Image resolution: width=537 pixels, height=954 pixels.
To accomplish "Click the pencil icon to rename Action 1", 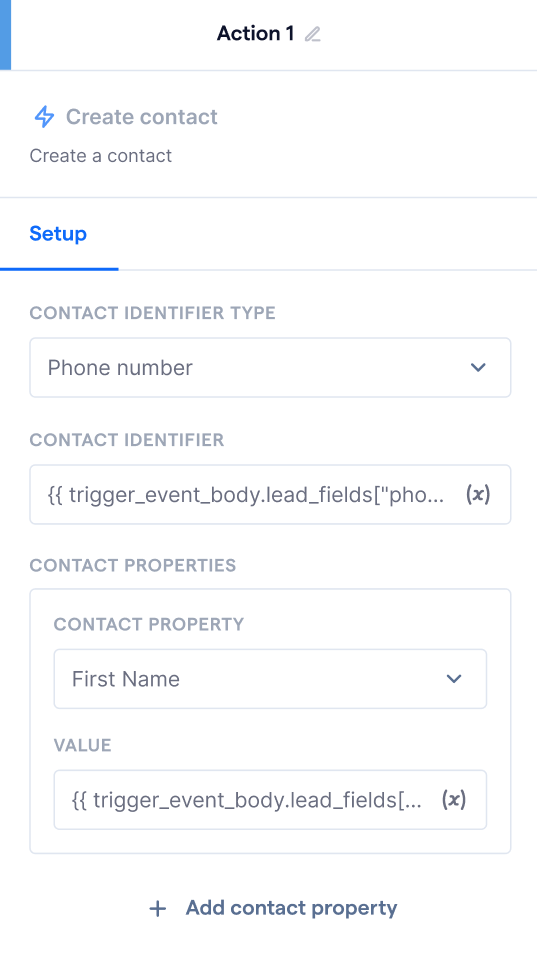I will pos(313,34).
